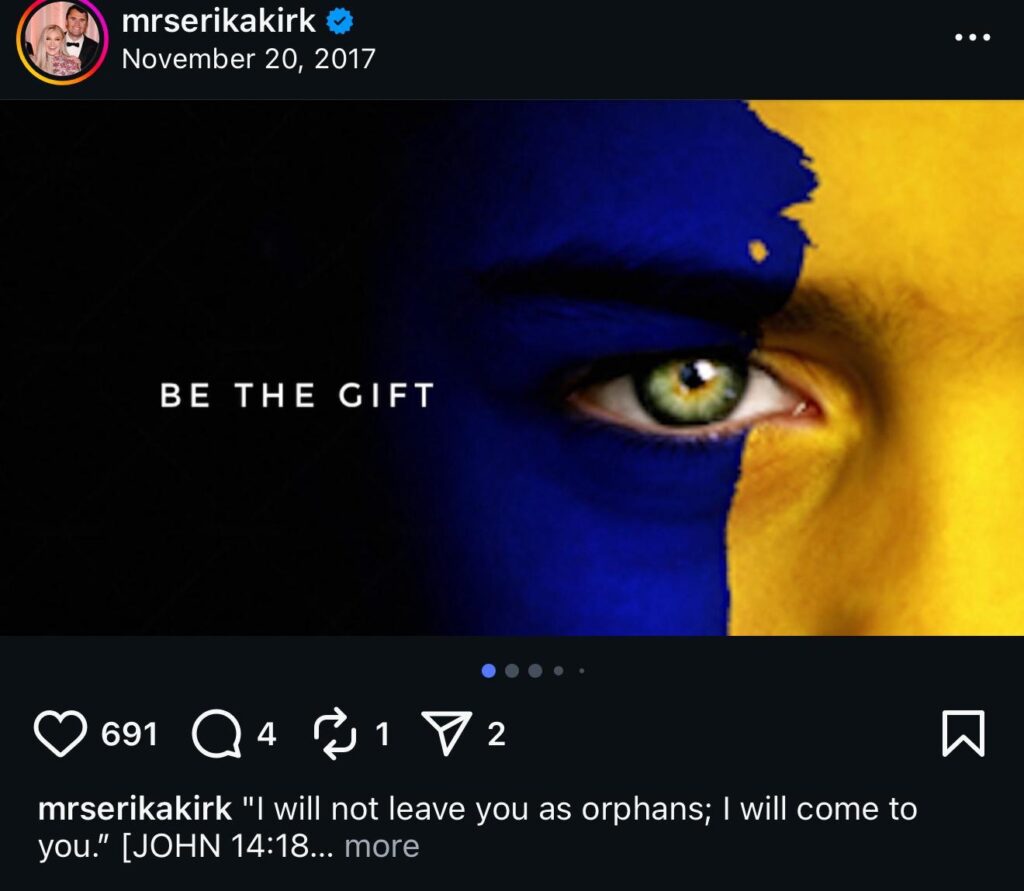Select the highlighted first carousel dot
The height and width of the screenshot is (891, 1024).
pyautogui.click(x=489, y=671)
